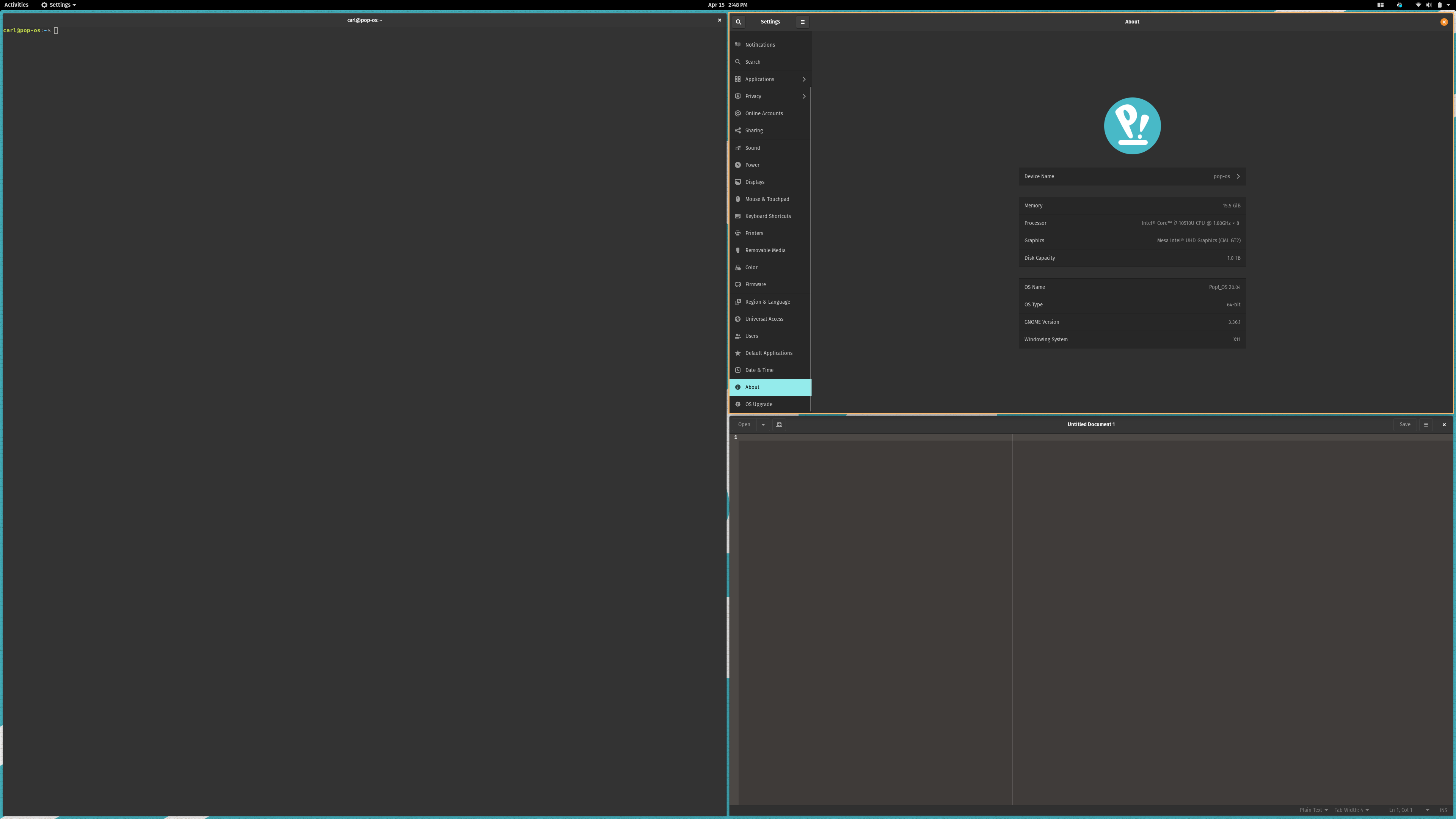This screenshot has height=819, width=1456.
Task: Open Keyboard Shortcuts settings
Action: click(768, 216)
